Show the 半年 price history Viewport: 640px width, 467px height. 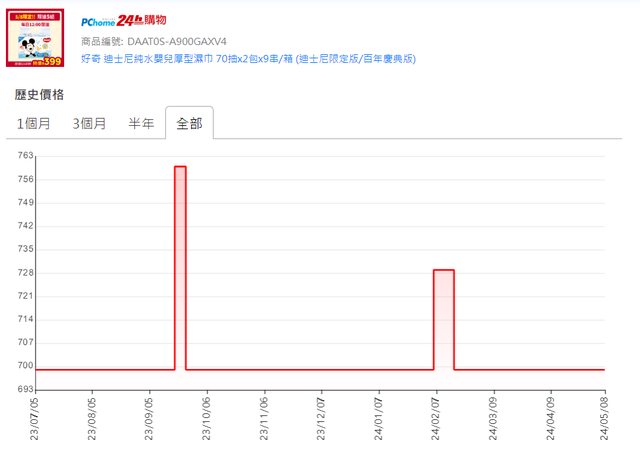[141, 124]
